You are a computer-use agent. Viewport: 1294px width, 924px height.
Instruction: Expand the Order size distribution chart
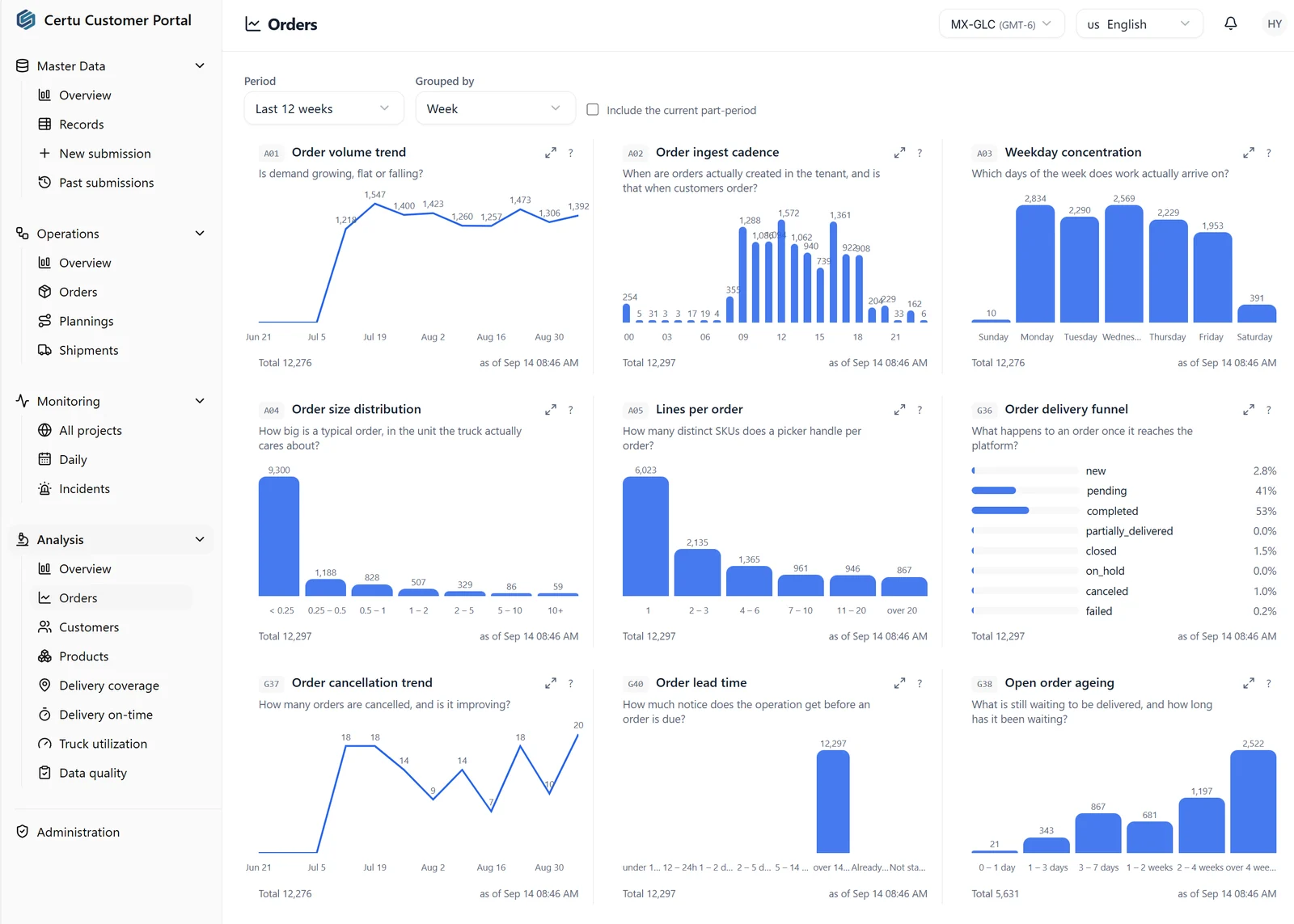point(551,410)
